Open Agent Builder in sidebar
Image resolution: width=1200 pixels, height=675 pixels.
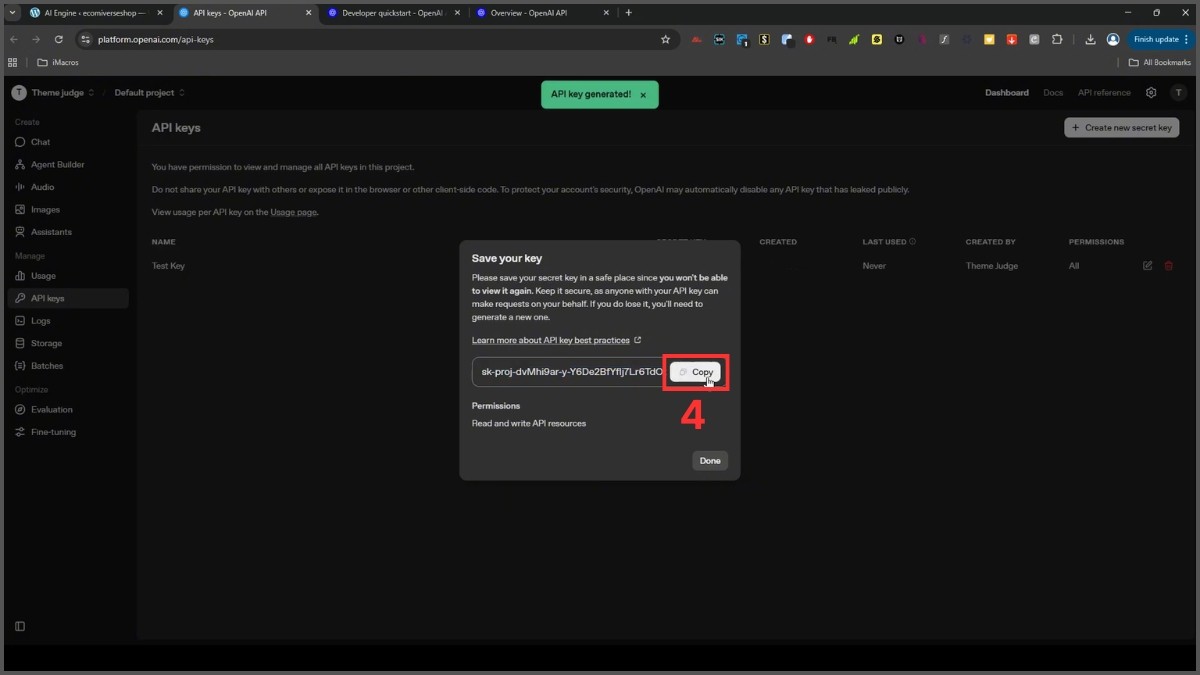point(57,164)
